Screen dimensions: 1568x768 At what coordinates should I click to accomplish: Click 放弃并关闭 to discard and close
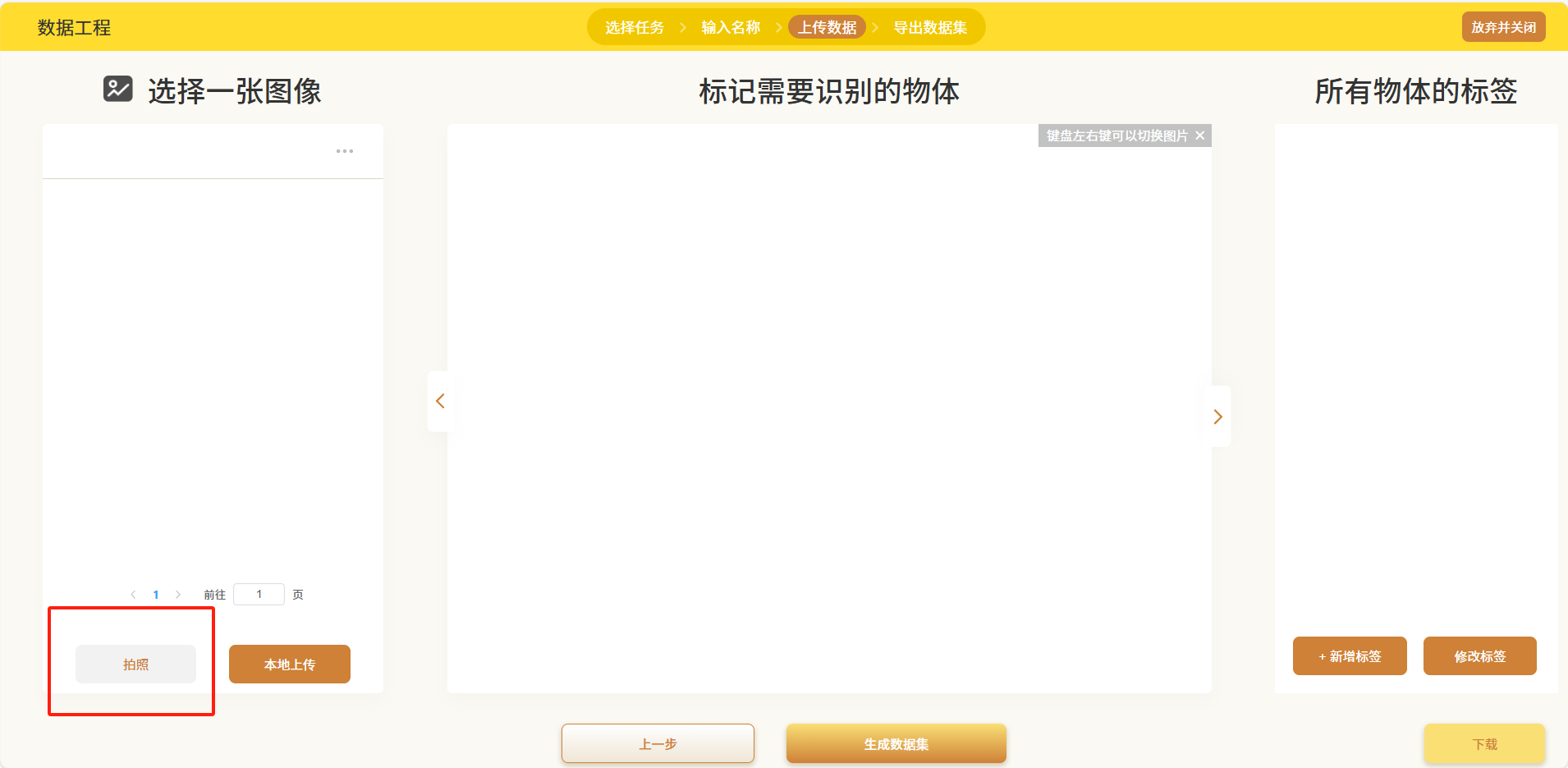point(1503,27)
